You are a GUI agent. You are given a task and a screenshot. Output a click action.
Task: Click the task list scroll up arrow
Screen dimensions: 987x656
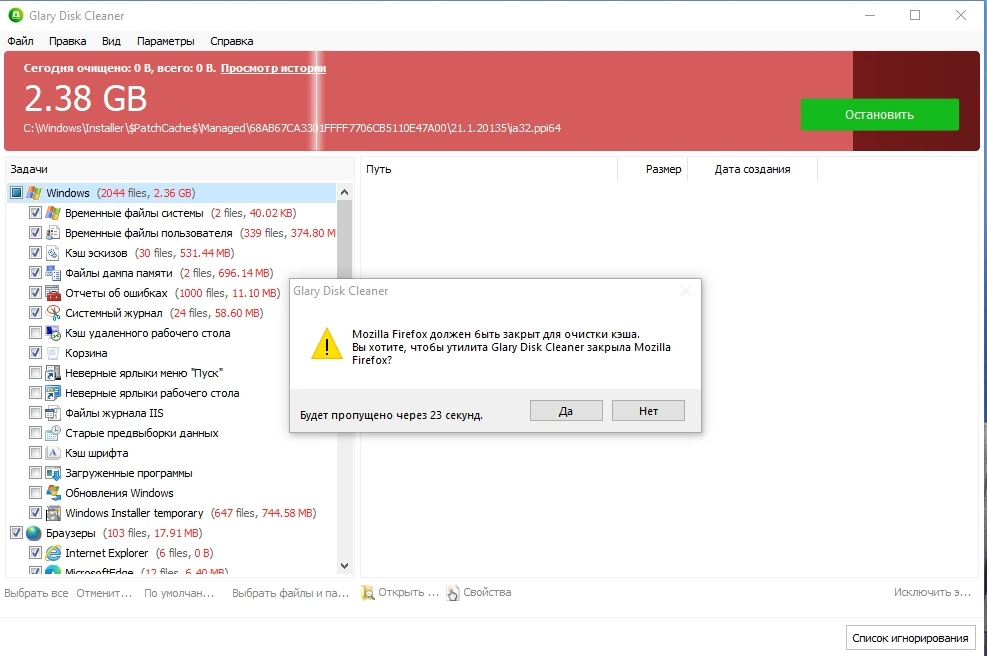tap(344, 192)
